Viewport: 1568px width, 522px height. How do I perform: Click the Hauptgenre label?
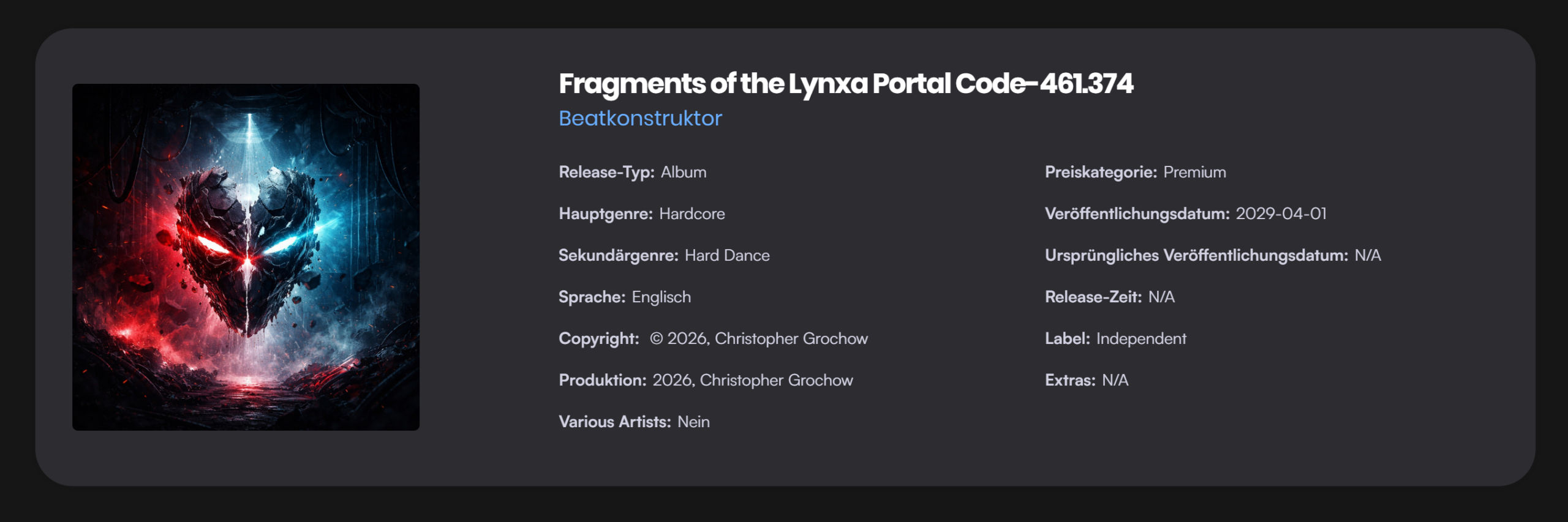605,214
